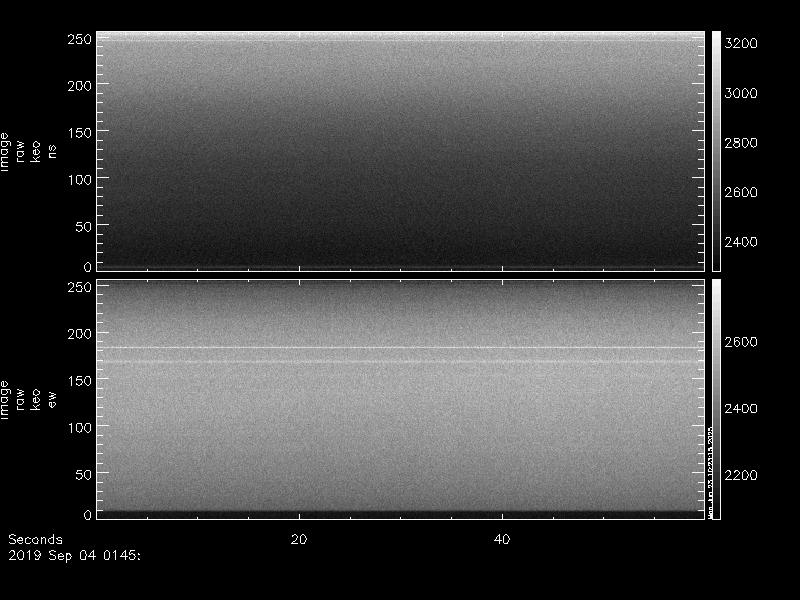This screenshot has height=600, width=800.
Task: Click the bottom plot '150' y-axis label
Action: 80,381
